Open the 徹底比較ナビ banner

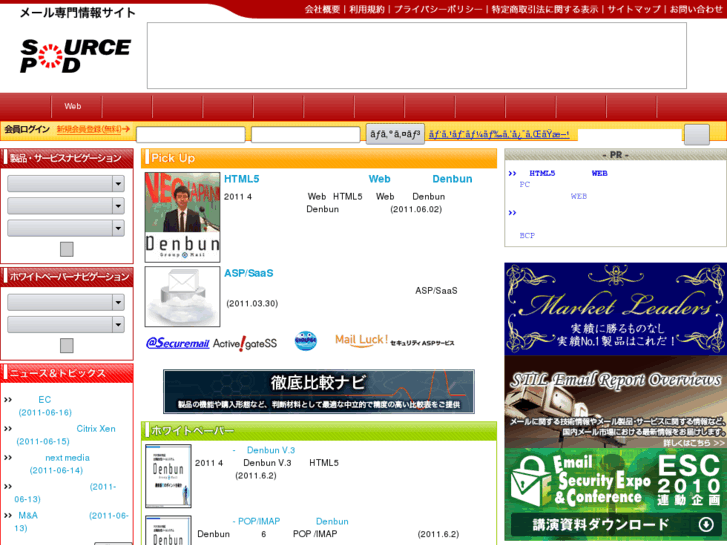coord(319,391)
